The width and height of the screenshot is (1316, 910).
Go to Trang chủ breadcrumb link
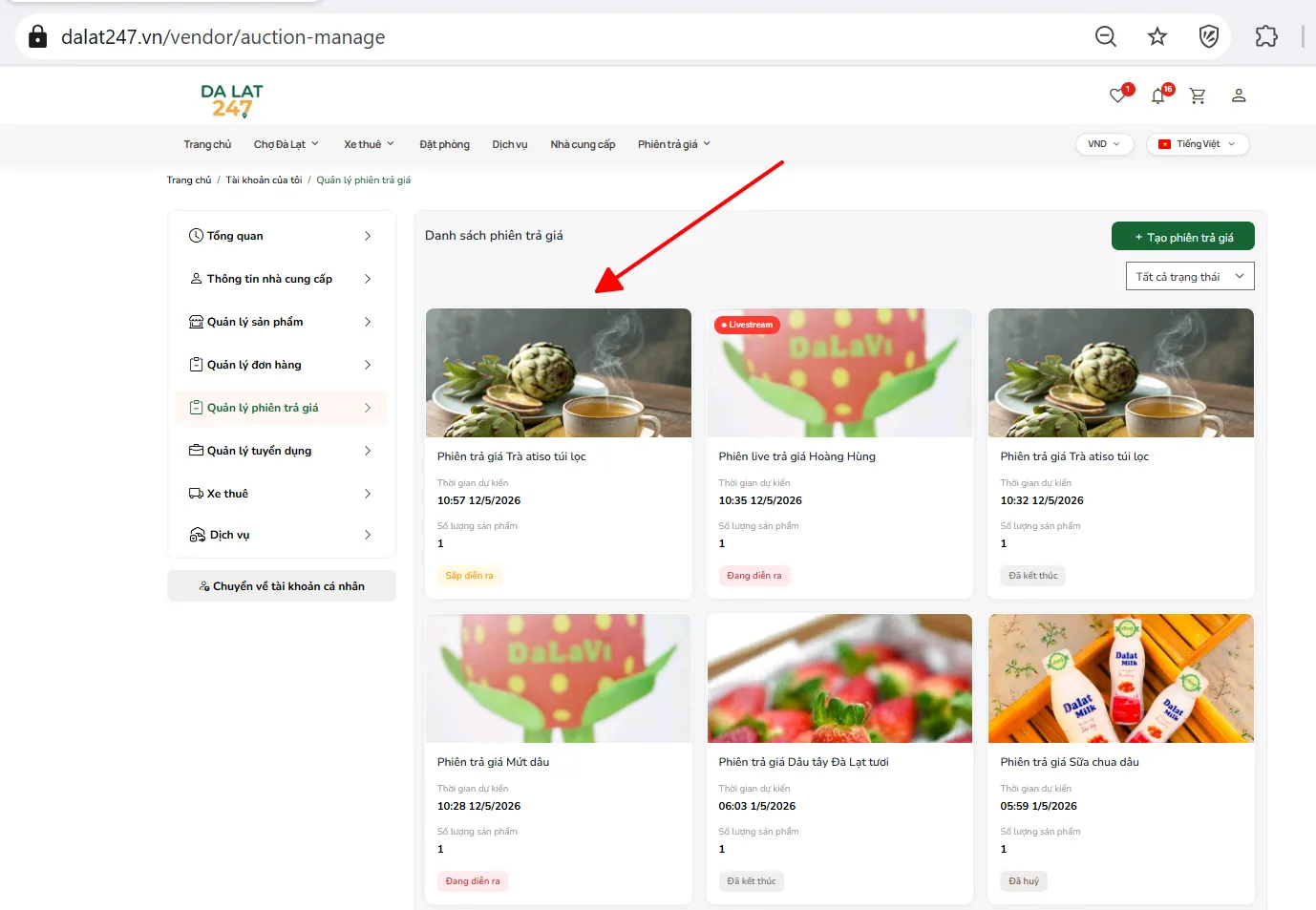tap(189, 180)
